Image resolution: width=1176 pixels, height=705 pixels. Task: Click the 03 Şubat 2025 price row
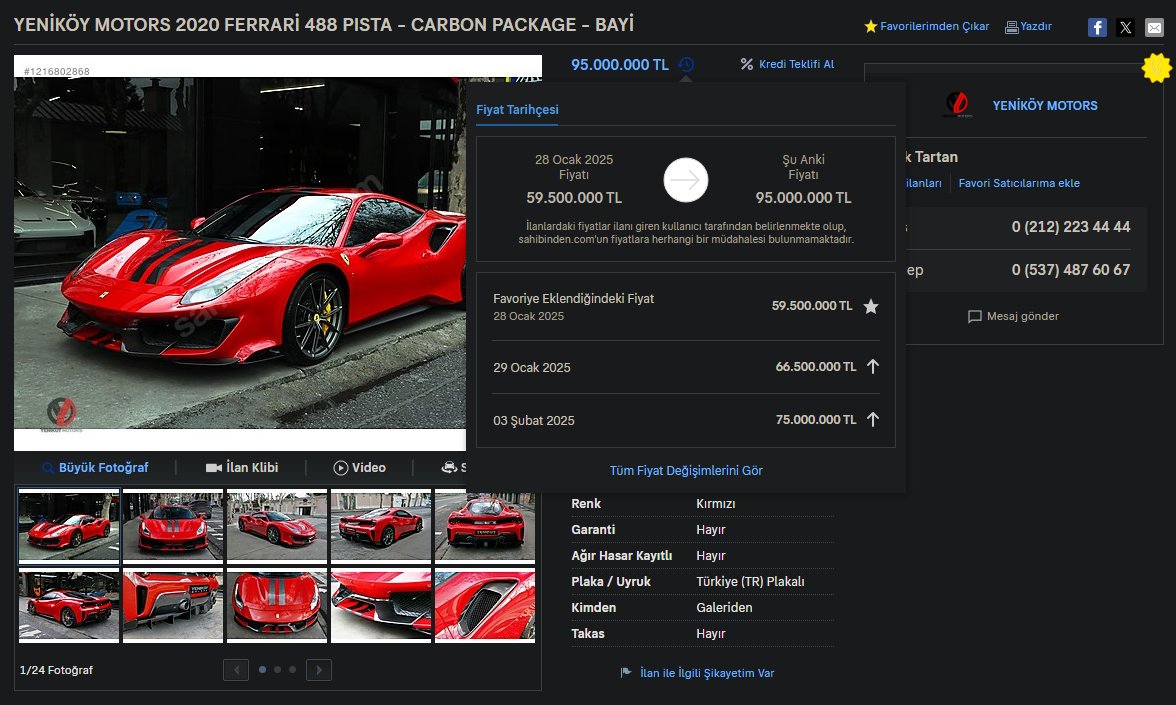(x=686, y=420)
